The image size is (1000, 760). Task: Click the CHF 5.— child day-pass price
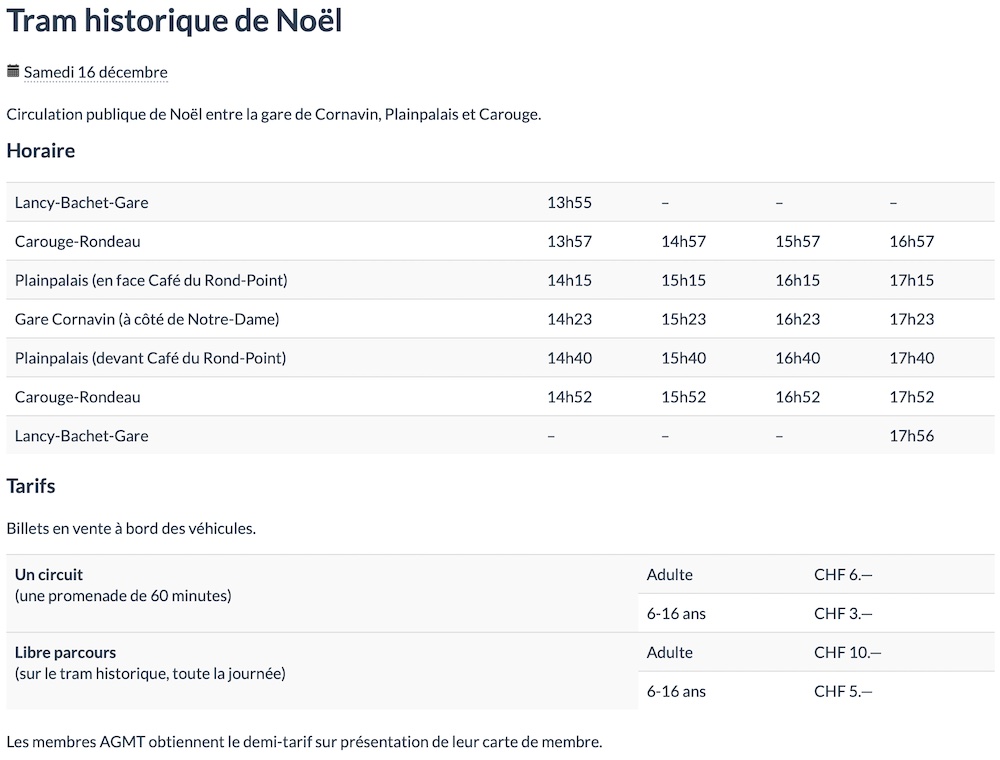[x=843, y=691]
